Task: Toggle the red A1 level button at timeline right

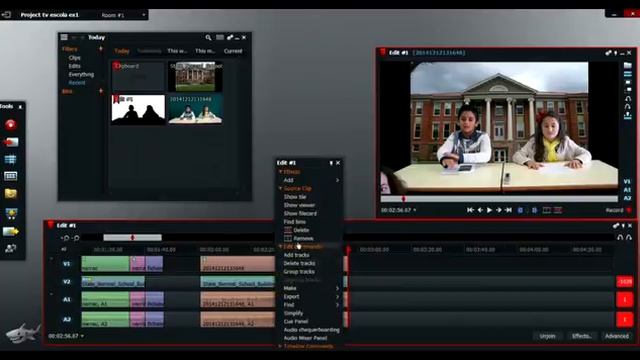Action: coord(624,300)
